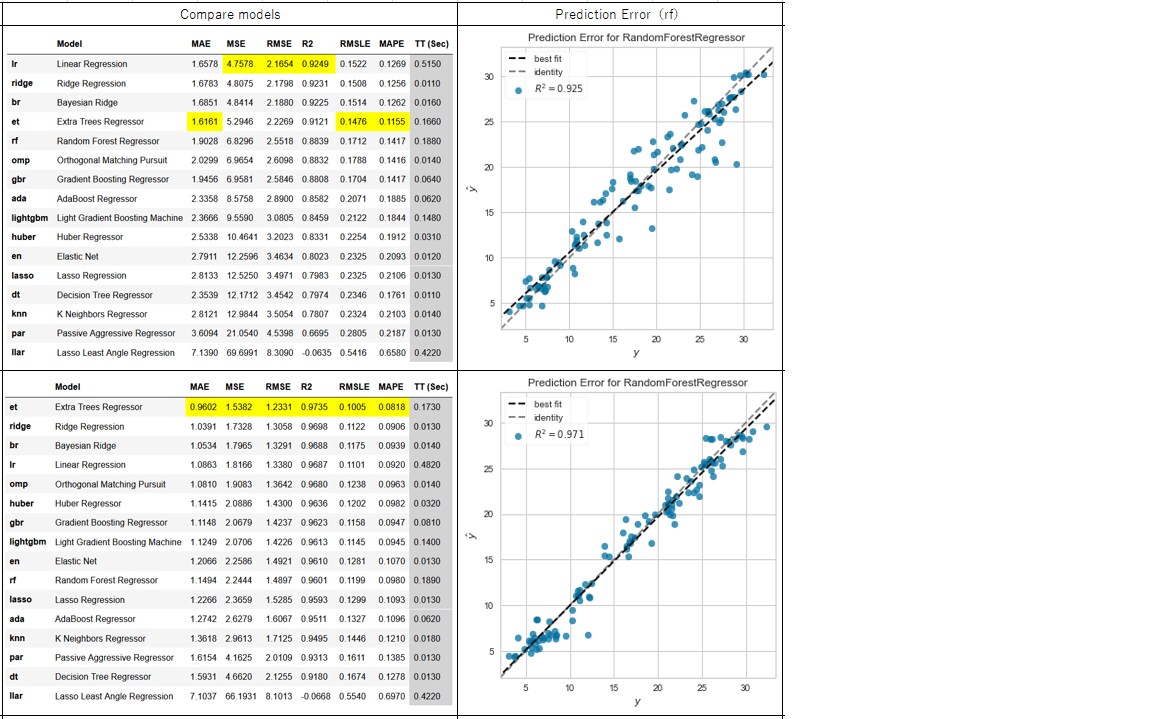Select the Huber Regressor MSE value 10.4641
Screen dimensions: 1152x719
pyautogui.click(x=242, y=237)
